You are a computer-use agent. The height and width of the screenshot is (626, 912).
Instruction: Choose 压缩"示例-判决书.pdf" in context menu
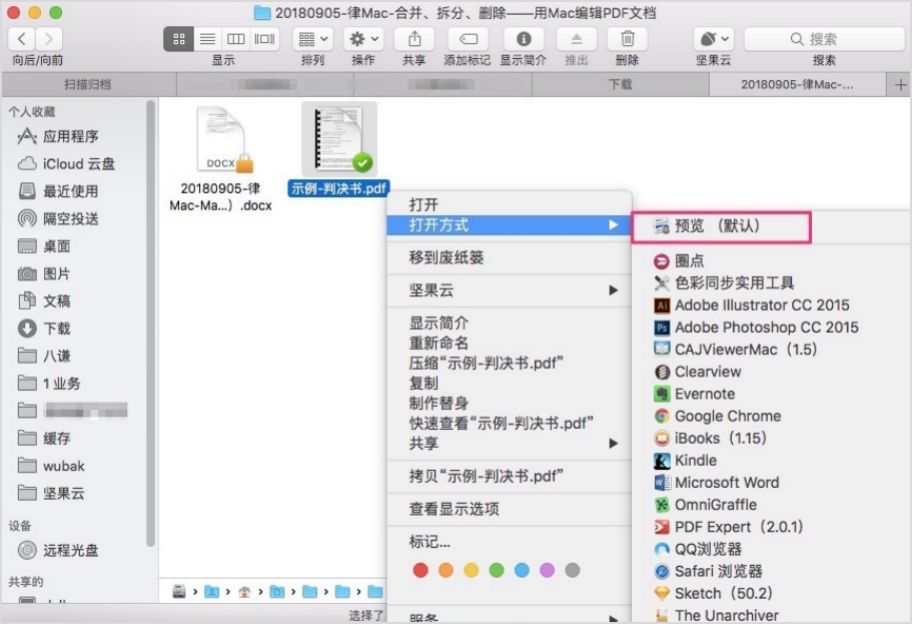coord(509,363)
